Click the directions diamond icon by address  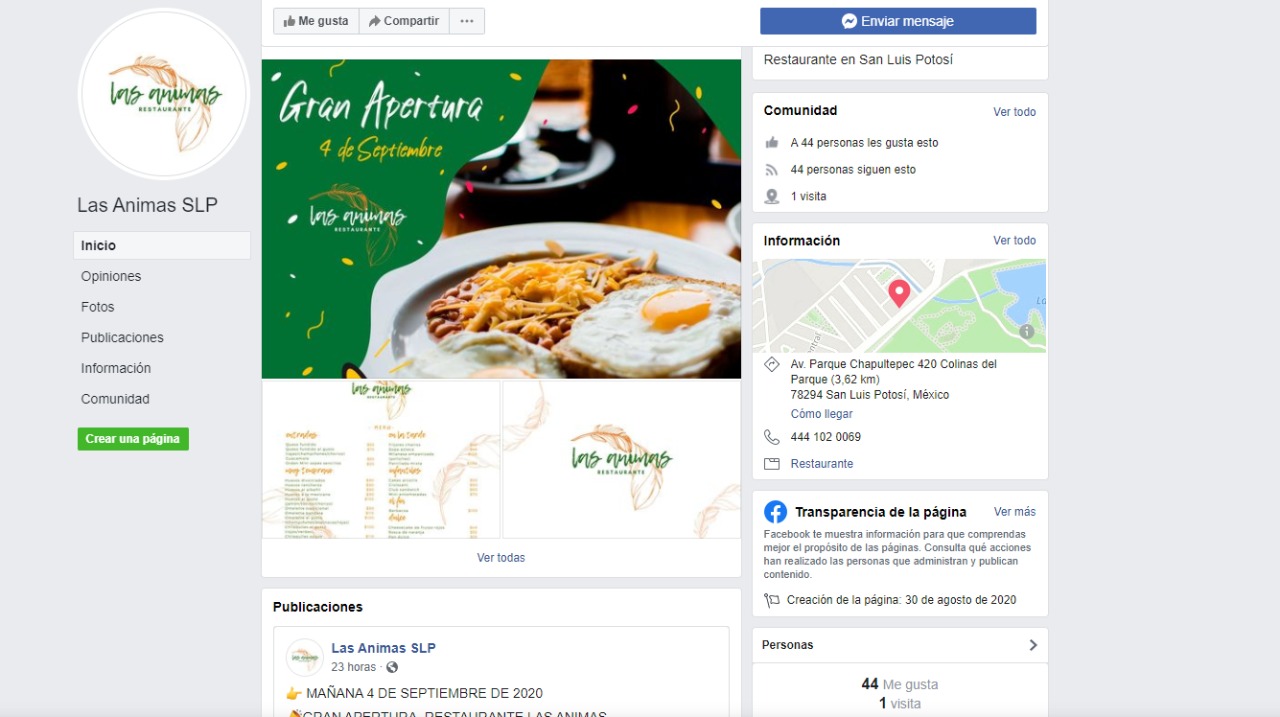click(x=772, y=365)
